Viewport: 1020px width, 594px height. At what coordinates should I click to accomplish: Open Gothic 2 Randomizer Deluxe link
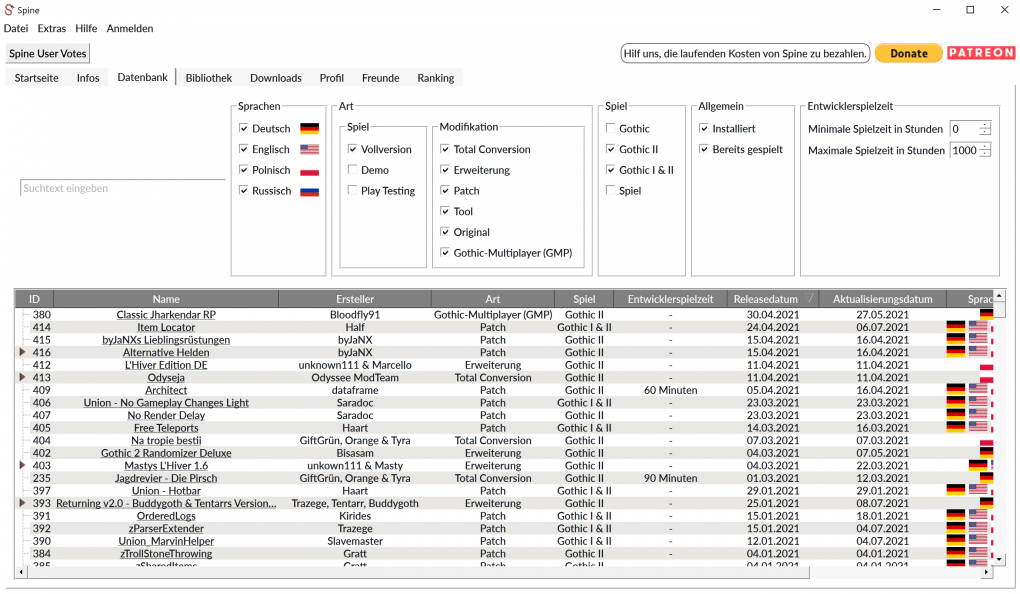(x=166, y=453)
